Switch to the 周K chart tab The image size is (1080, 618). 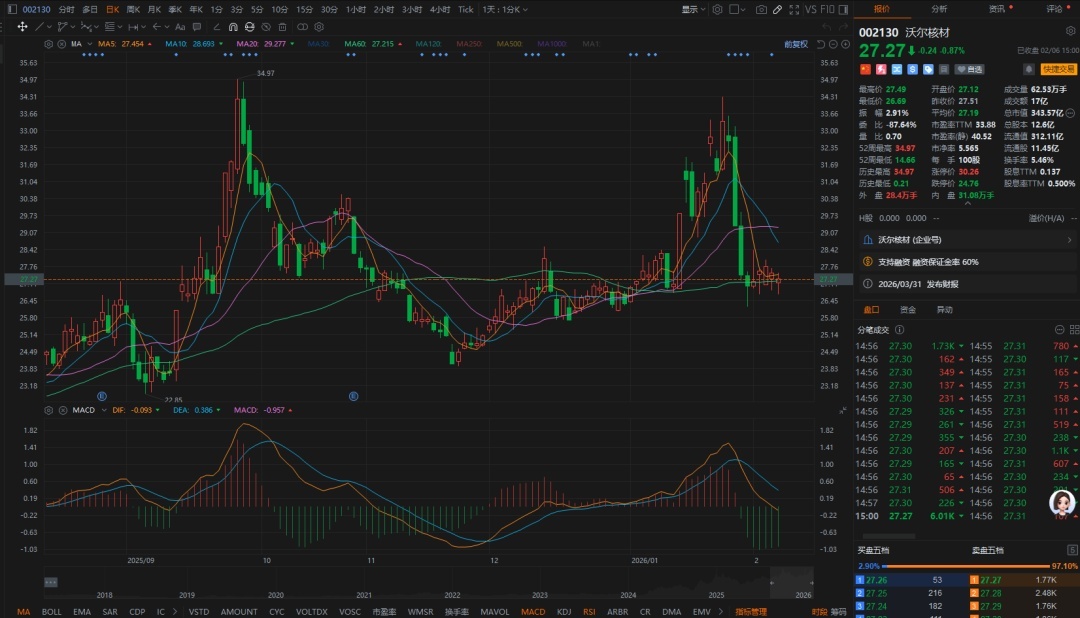tap(133, 9)
